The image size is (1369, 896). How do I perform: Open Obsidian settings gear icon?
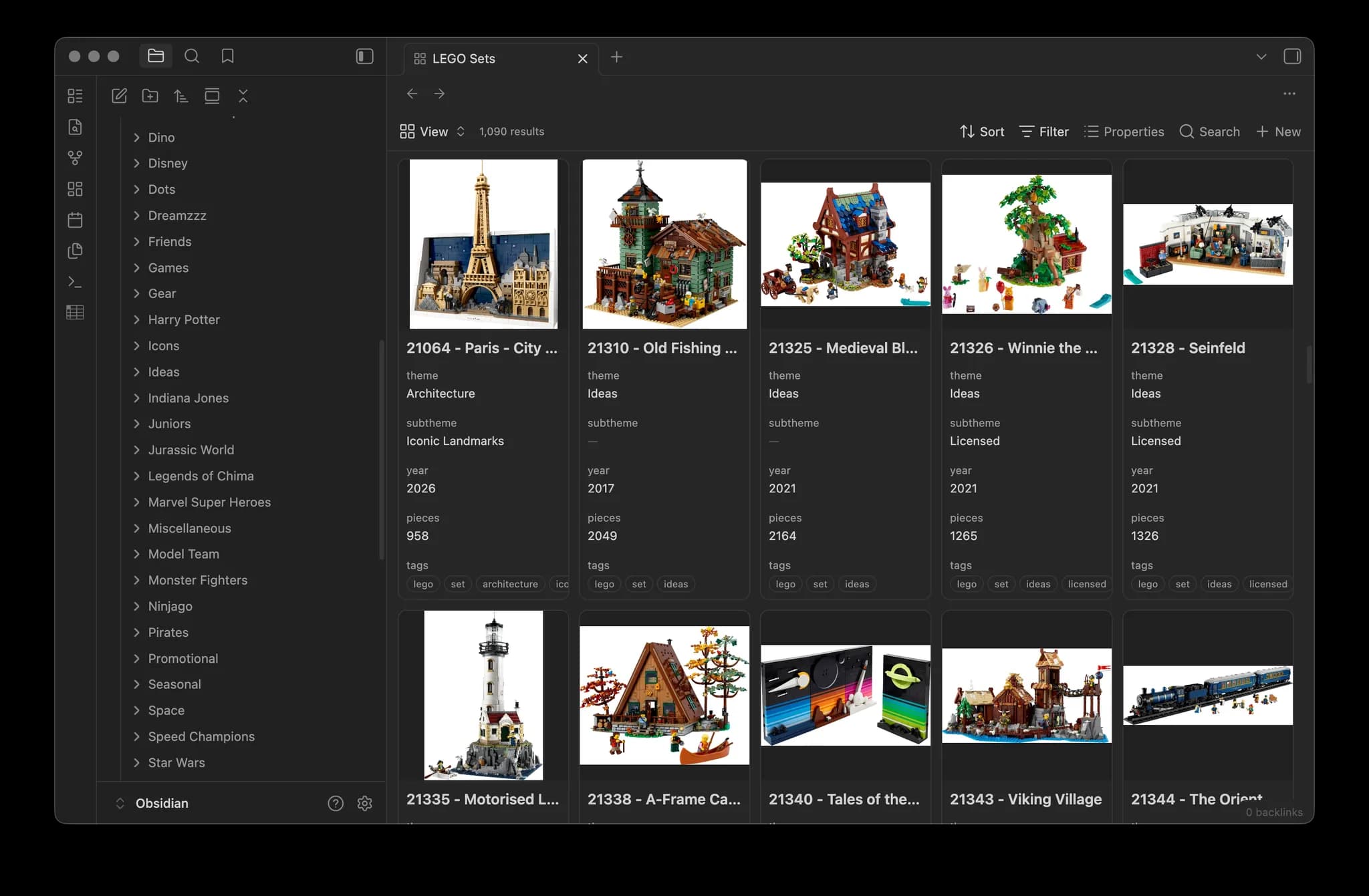pos(364,803)
